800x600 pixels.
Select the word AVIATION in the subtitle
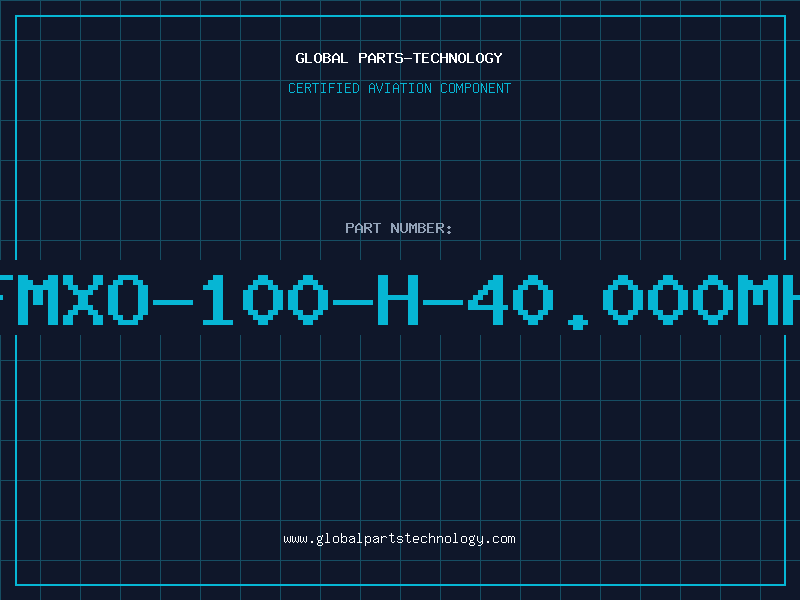[400, 88]
